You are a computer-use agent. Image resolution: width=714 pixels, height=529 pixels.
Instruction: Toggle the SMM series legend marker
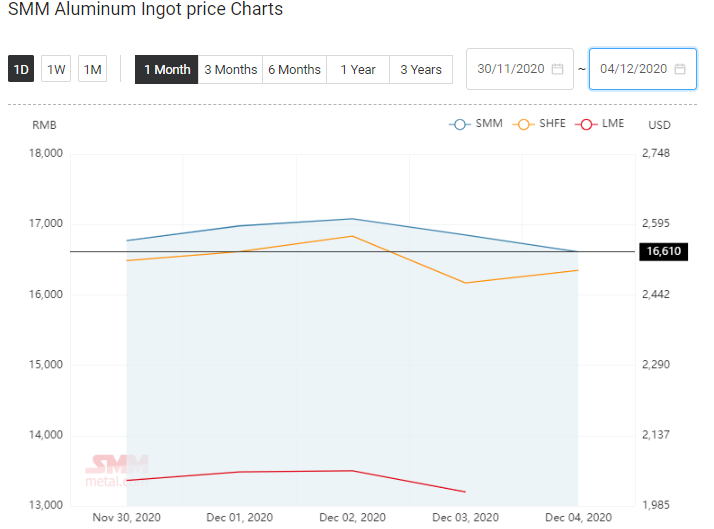click(460, 124)
